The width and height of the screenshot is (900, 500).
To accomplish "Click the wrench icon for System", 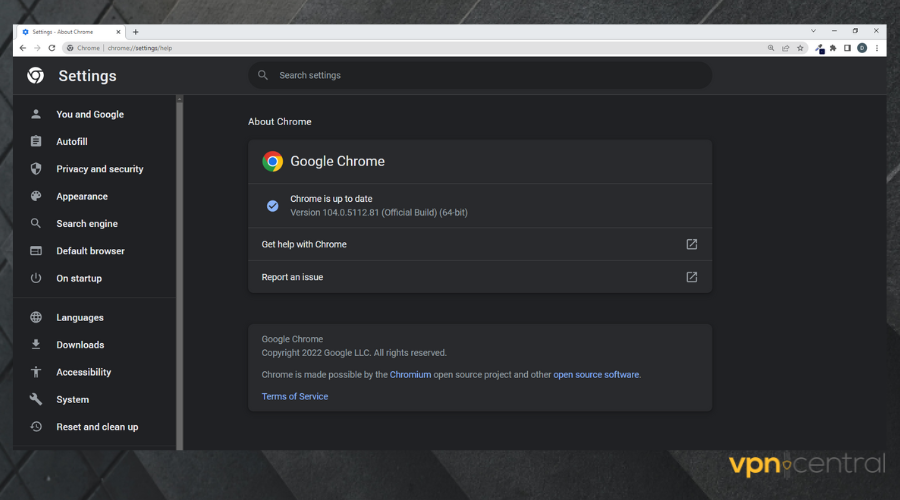I will (x=36, y=399).
